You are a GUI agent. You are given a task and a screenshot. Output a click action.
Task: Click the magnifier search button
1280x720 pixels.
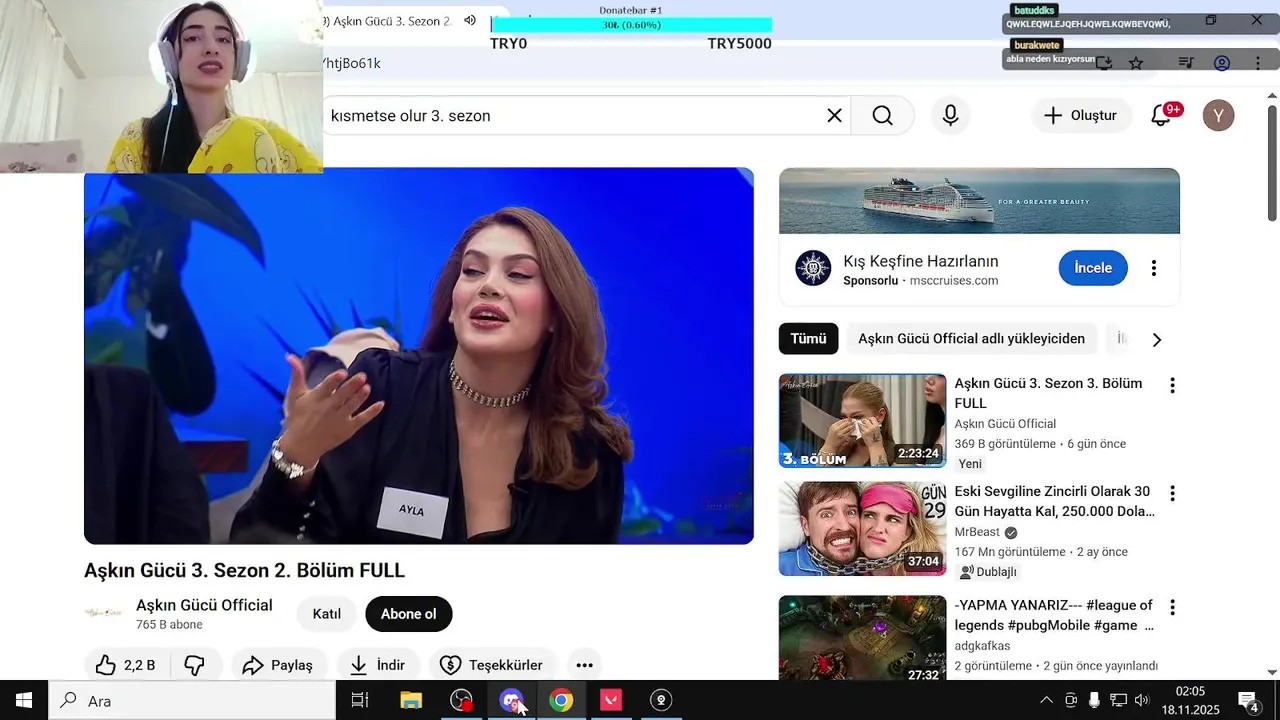(882, 116)
